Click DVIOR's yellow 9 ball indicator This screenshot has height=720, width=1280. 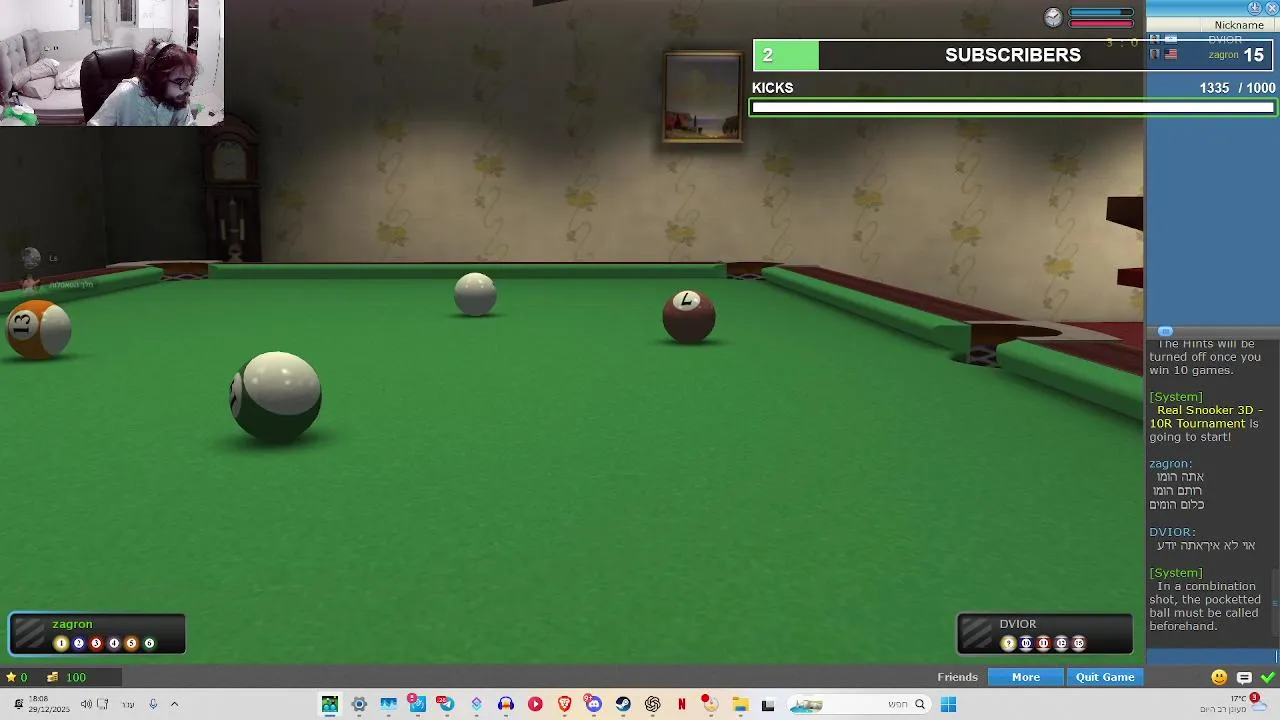click(1008, 643)
